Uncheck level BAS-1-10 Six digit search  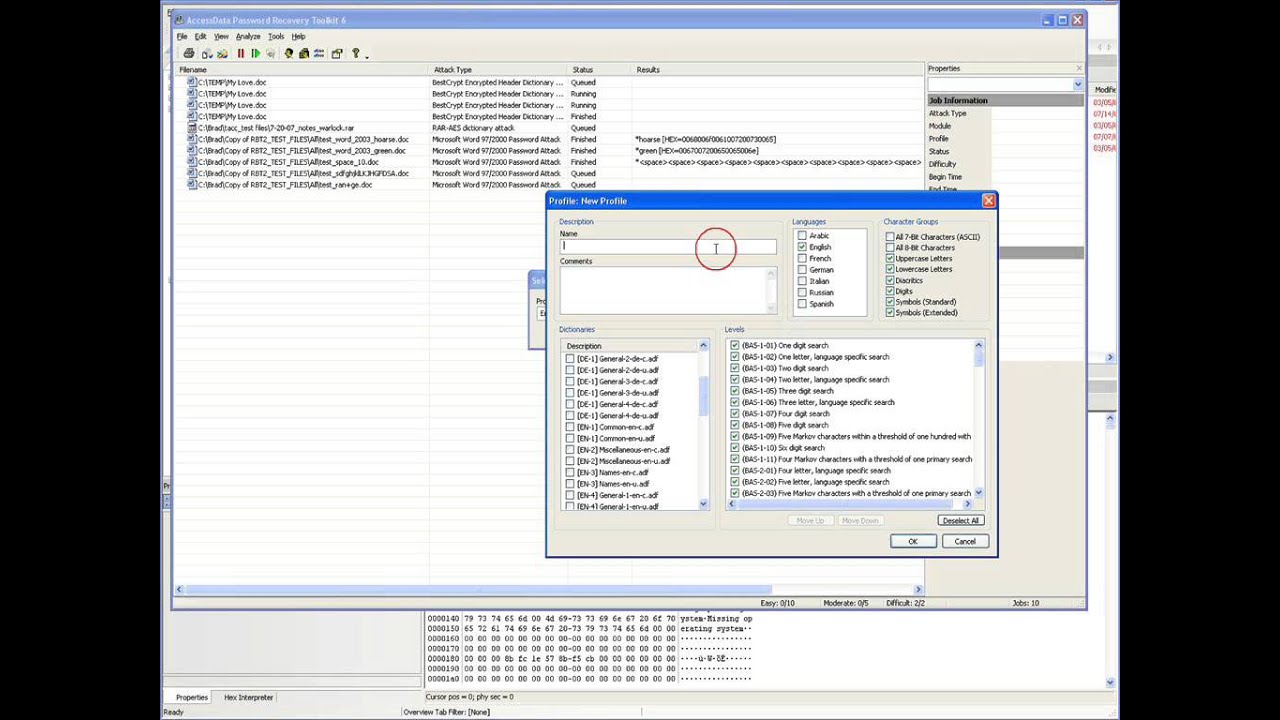click(735, 448)
